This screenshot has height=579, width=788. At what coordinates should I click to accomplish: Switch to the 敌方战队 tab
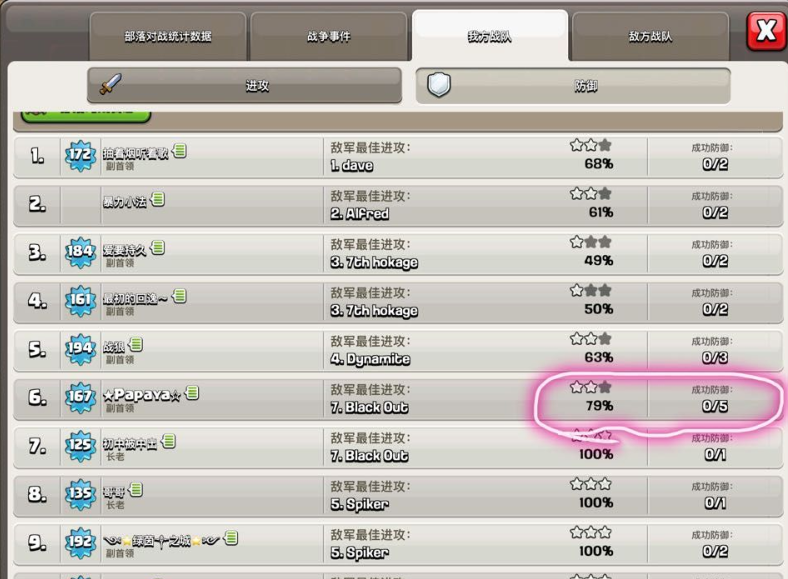point(650,36)
